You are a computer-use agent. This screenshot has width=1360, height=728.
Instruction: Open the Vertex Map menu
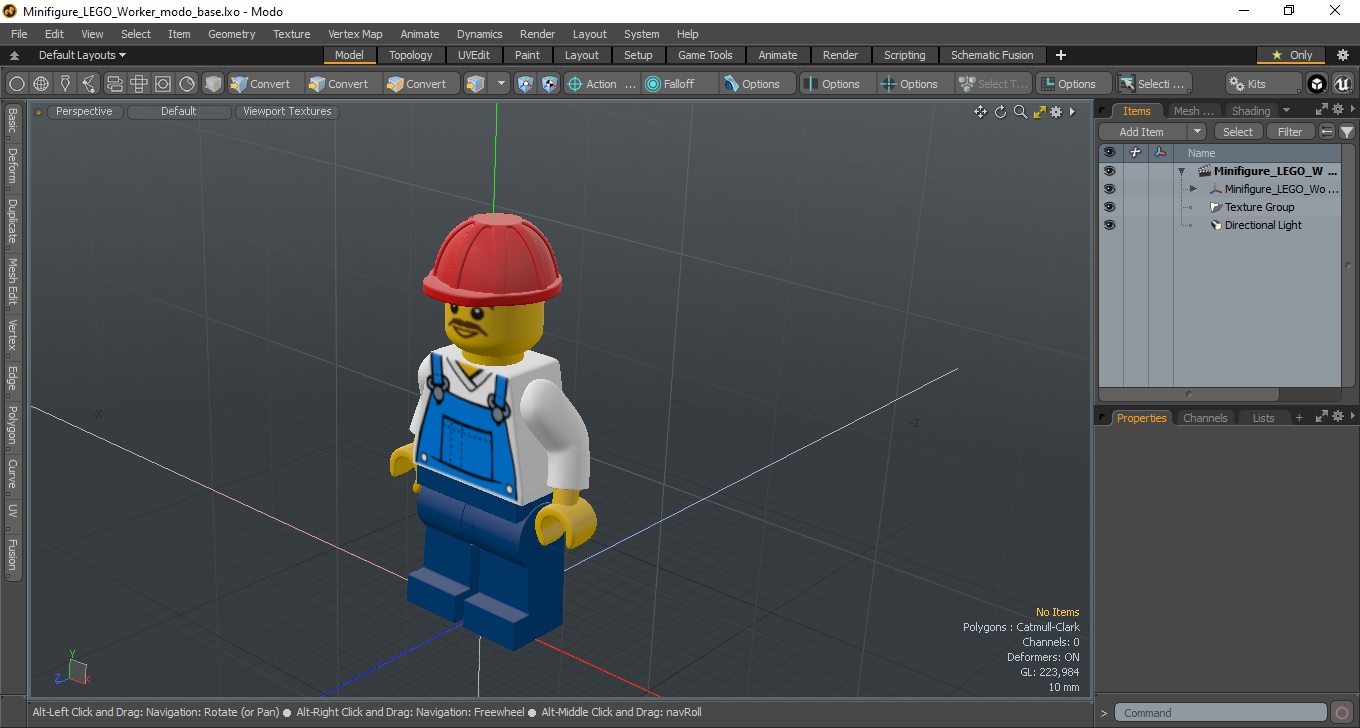pos(355,34)
